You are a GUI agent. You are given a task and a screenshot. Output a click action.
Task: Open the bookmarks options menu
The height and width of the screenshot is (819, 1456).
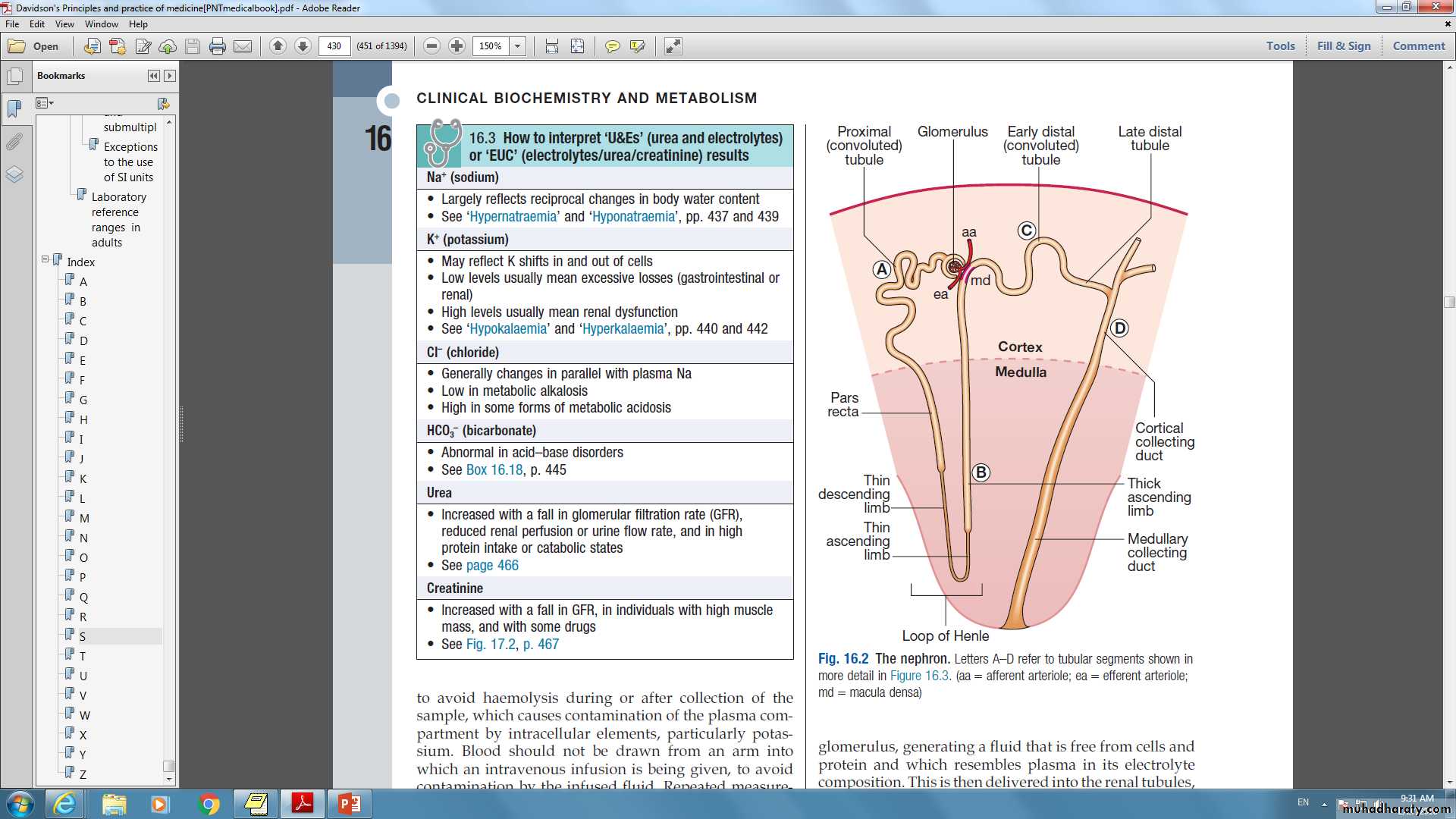(x=45, y=103)
